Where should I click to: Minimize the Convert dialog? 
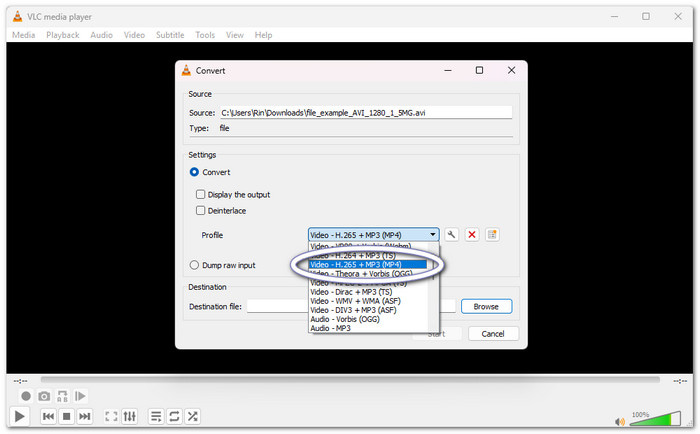tap(448, 70)
